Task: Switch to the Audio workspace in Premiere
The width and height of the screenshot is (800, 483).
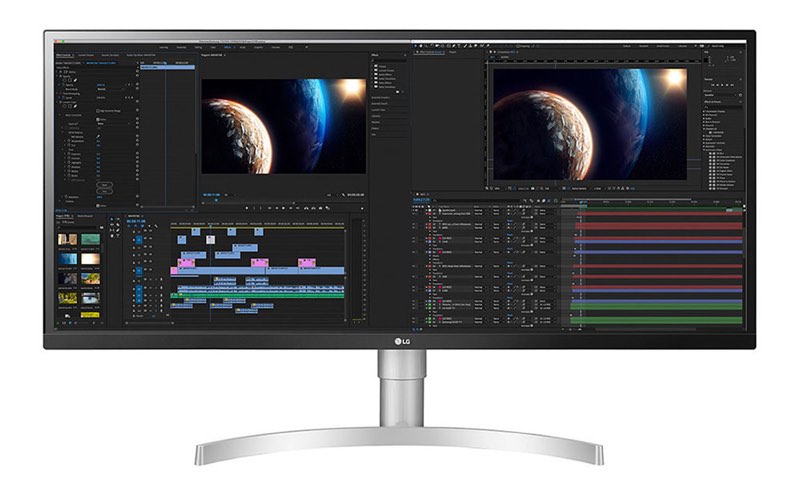Action: 242,47
